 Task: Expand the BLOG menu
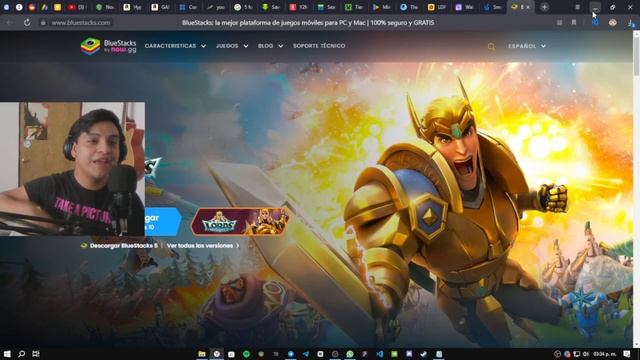(x=270, y=46)
